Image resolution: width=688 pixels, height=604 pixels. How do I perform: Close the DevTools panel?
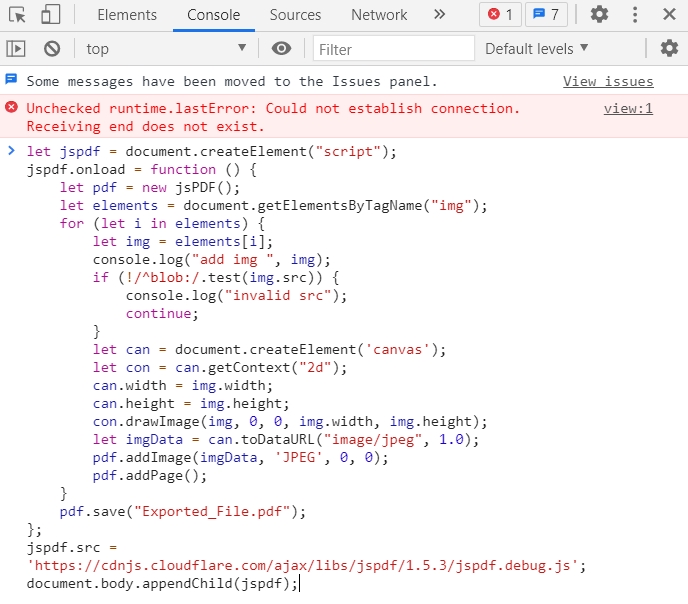click(x=669, y=14)
